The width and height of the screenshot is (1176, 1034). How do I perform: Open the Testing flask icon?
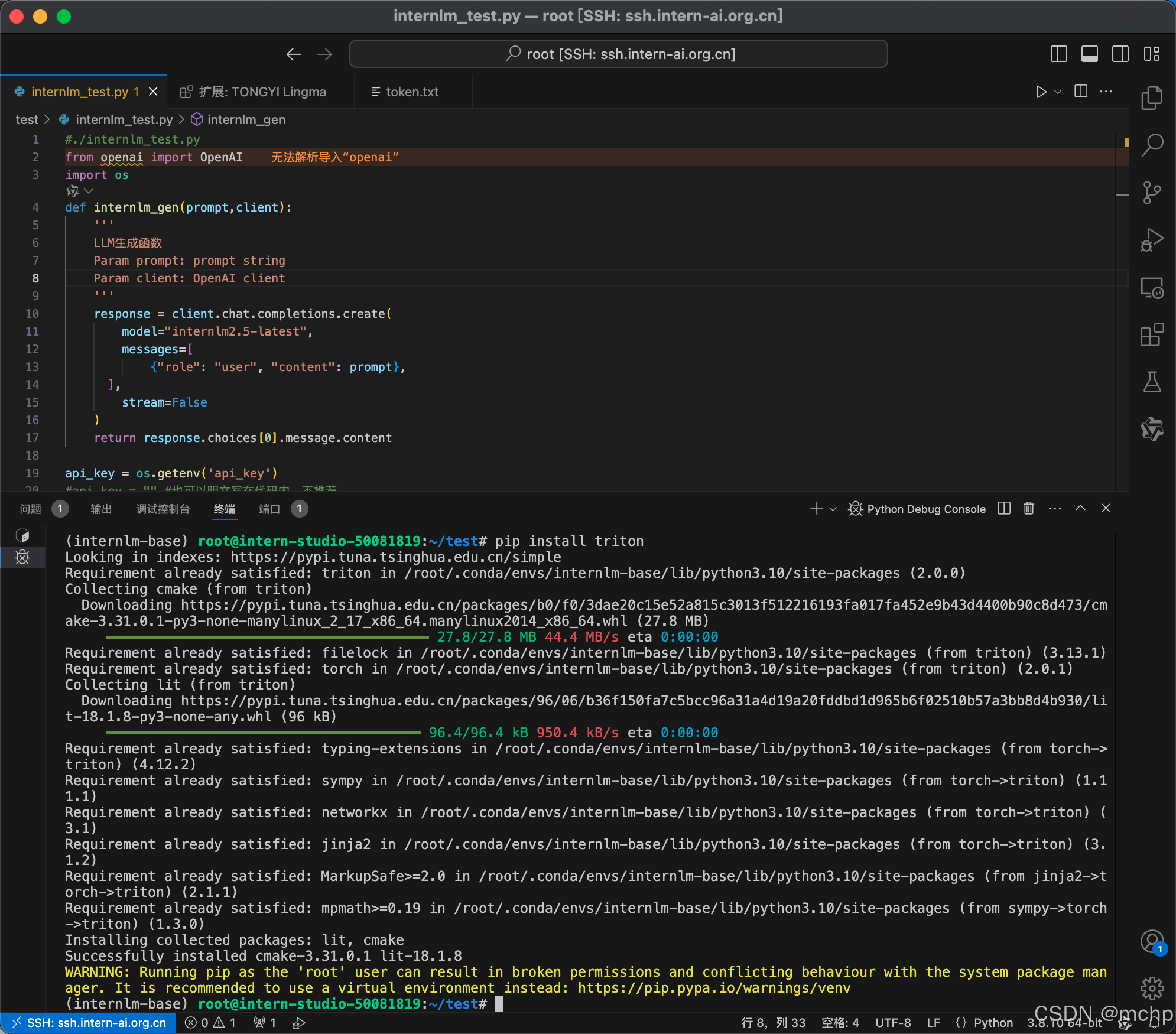(1151, 382)
